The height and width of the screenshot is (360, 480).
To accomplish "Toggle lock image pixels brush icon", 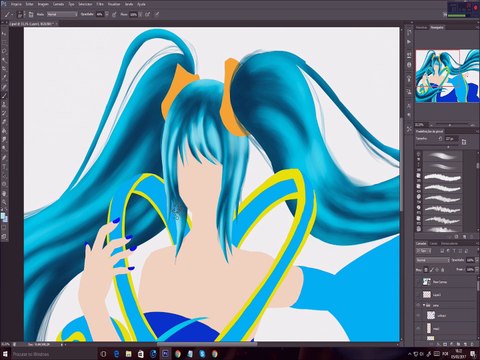I will tap(432, 269).
